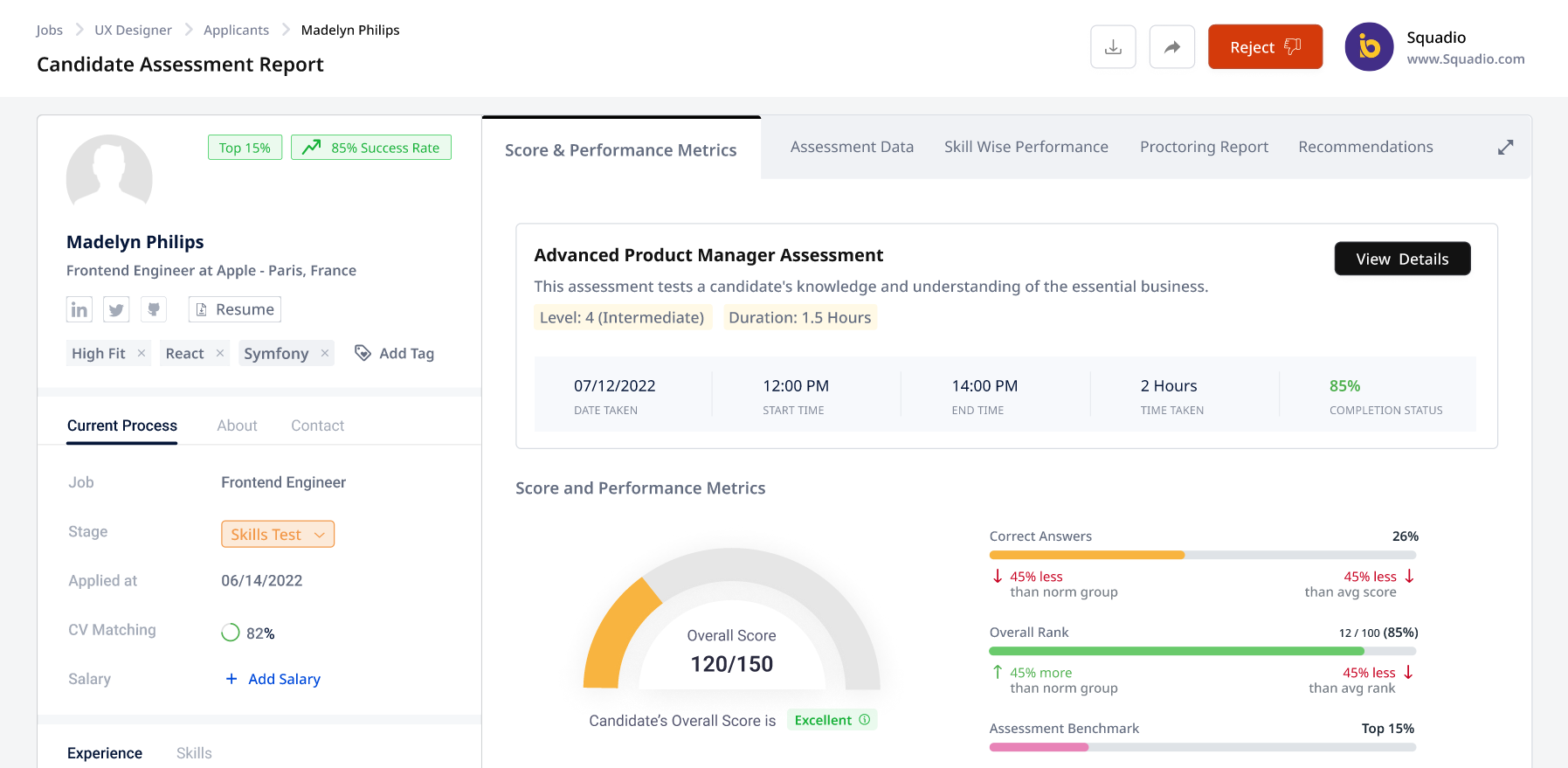The height and width of the screenshot is (768, 1568).
Task: Open the Proctoring Report tab
Action: (1204, 147)
